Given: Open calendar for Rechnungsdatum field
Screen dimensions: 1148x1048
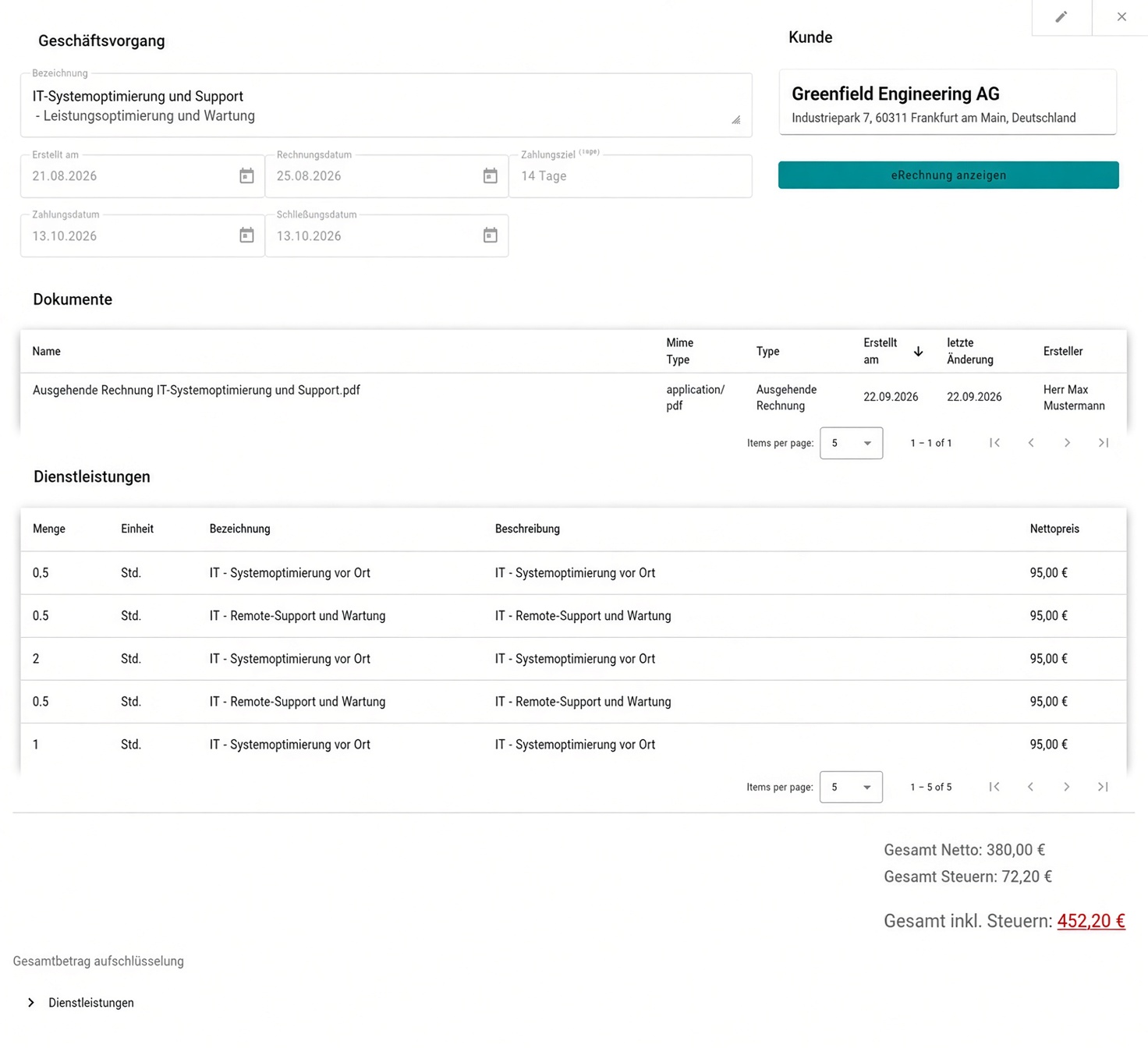Looking at the screenshot, I should pyautogui.click(x=491, y=176).
